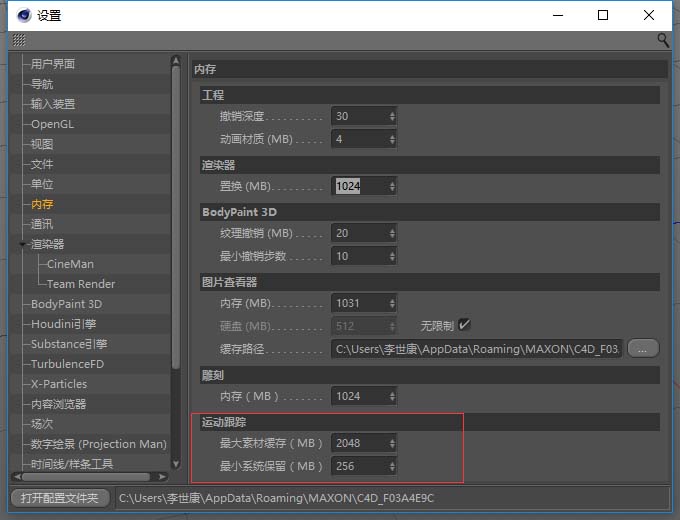
Task: Click the sidebar horizontal scroll right arrow
Action: click(x=163, y=477)
